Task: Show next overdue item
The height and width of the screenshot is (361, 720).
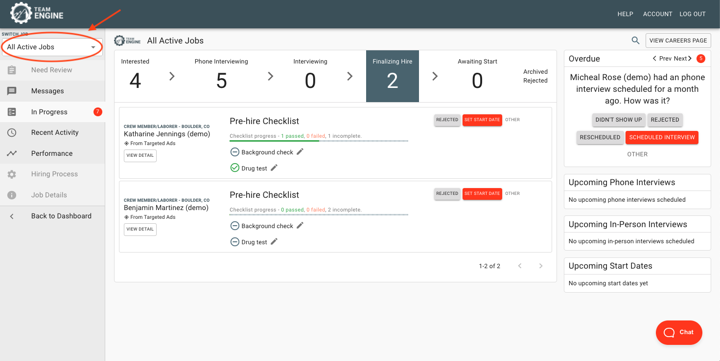Action: pos(683,58)
